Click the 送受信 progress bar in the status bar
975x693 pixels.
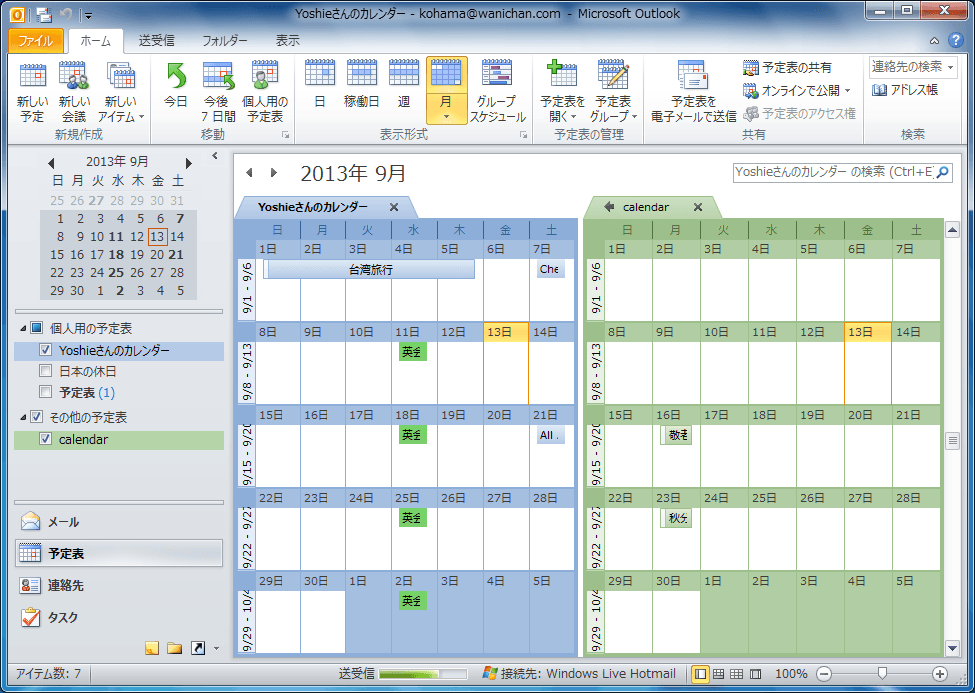click(x=423, y=674)
